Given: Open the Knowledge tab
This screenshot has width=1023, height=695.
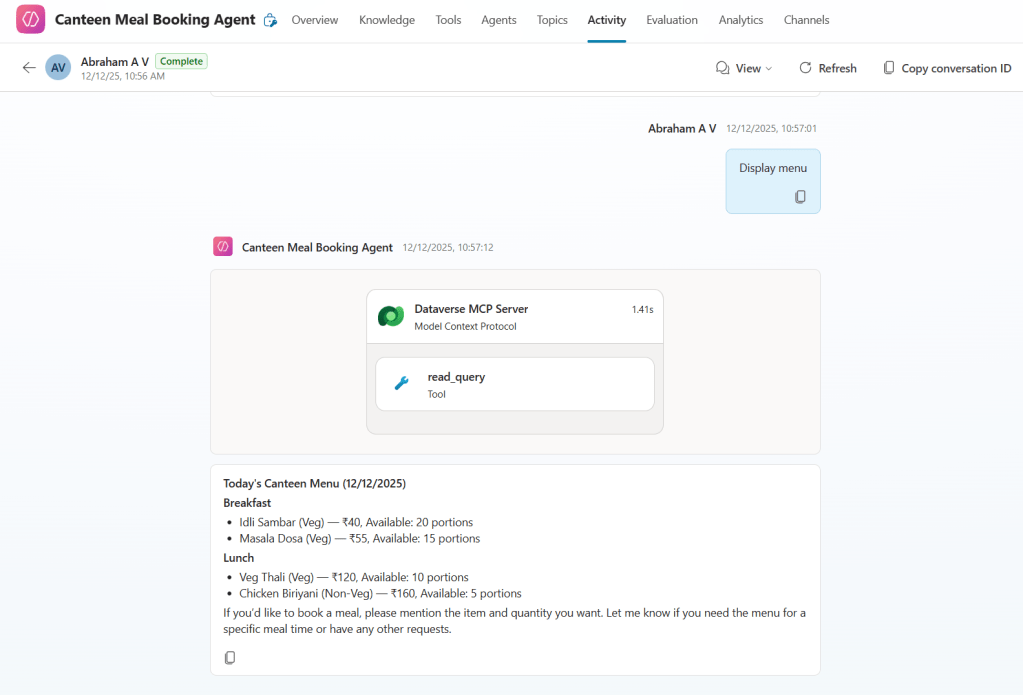Looking at the screenshot, I should point(387,20).
